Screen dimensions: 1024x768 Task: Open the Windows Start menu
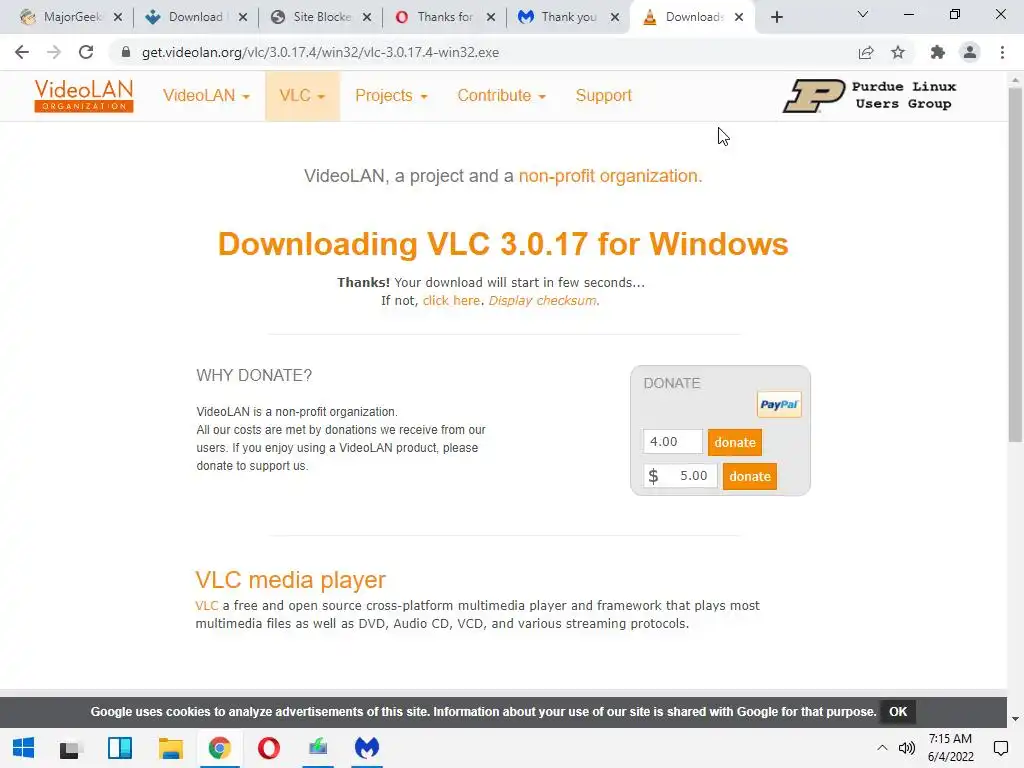pos(24,748)
